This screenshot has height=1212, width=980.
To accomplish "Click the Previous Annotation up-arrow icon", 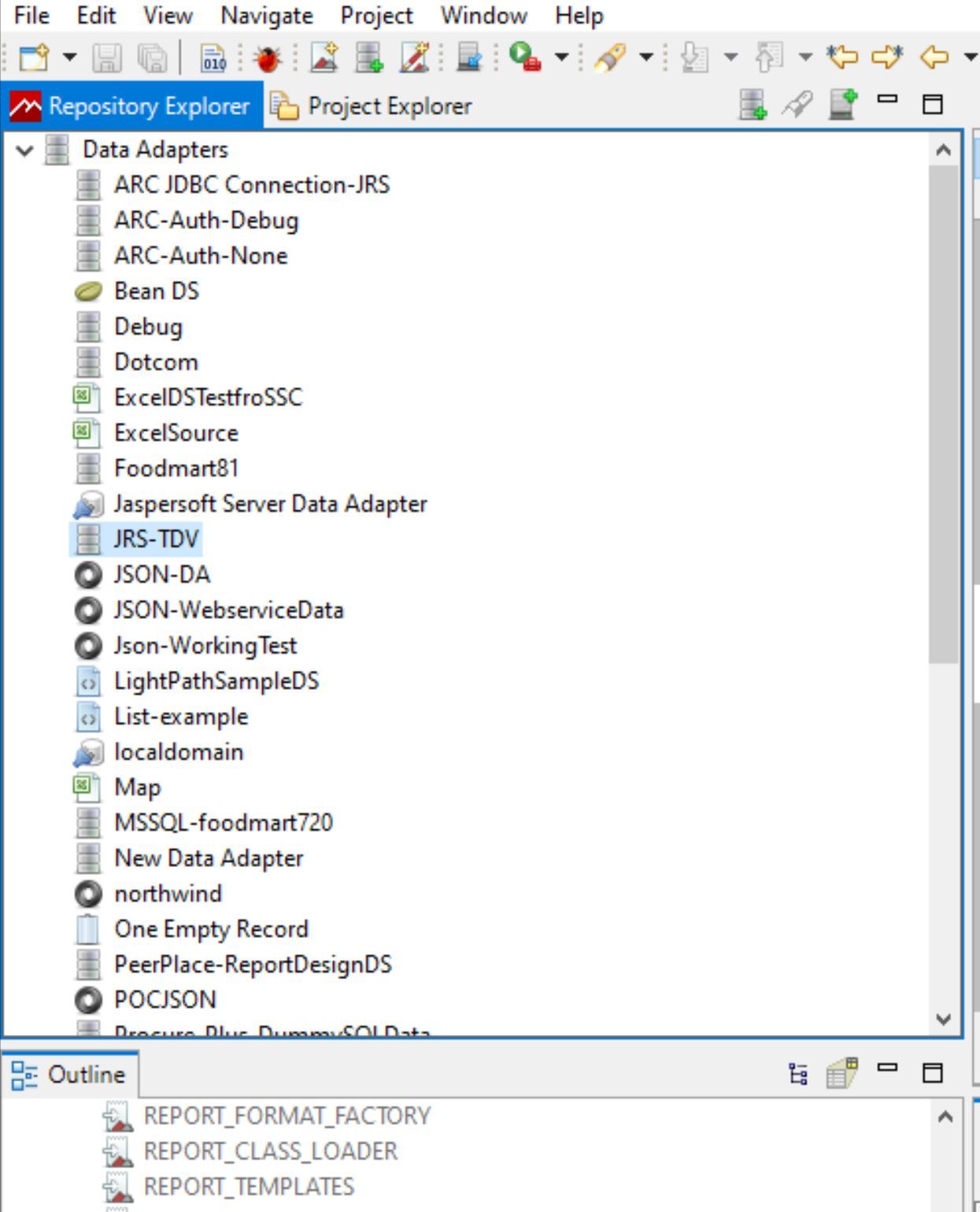I will pos(768,57).
